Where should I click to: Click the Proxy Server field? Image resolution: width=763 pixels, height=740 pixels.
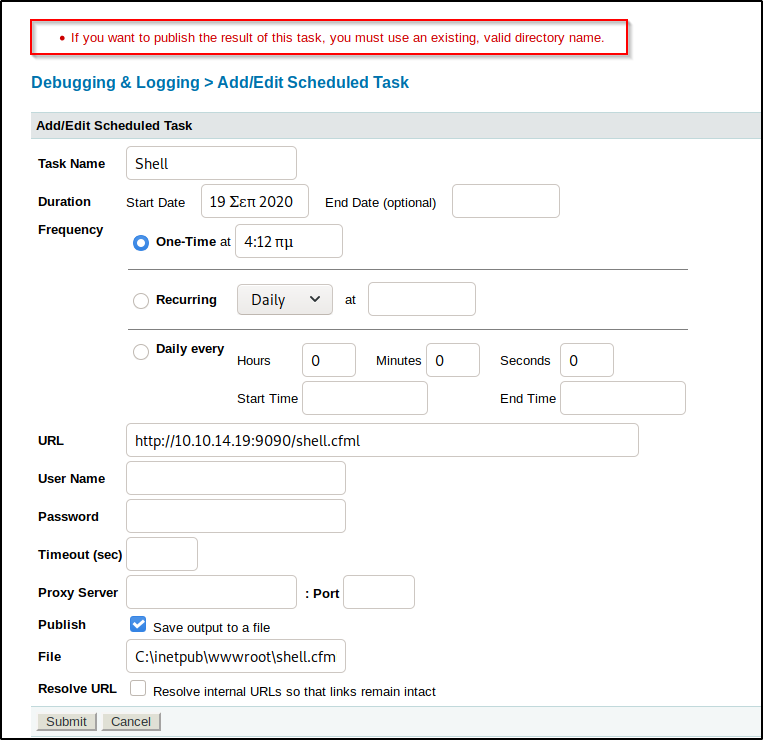tap(211, 592)
